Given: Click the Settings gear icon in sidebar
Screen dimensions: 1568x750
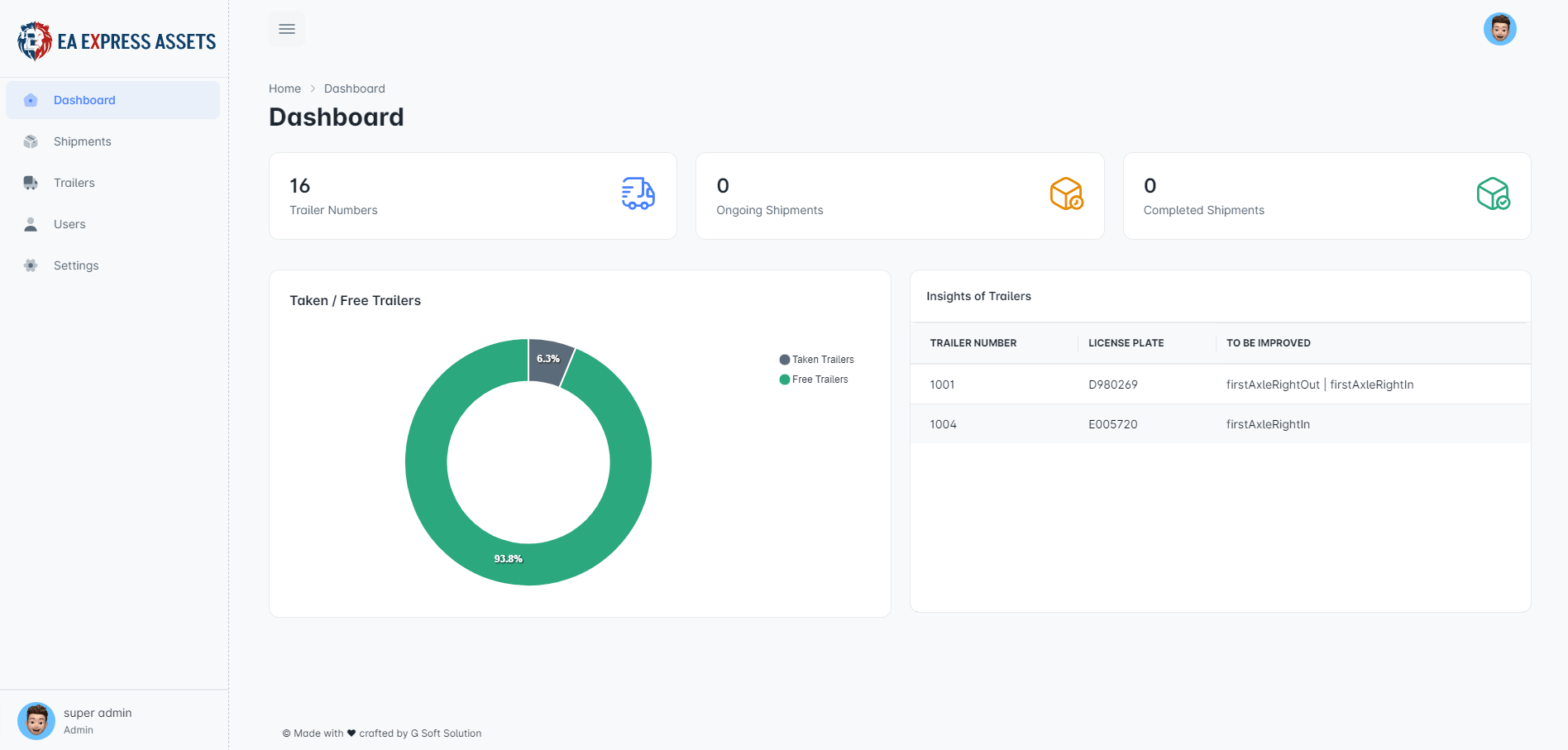Looking at the screenshot, I should click(31, 265).
